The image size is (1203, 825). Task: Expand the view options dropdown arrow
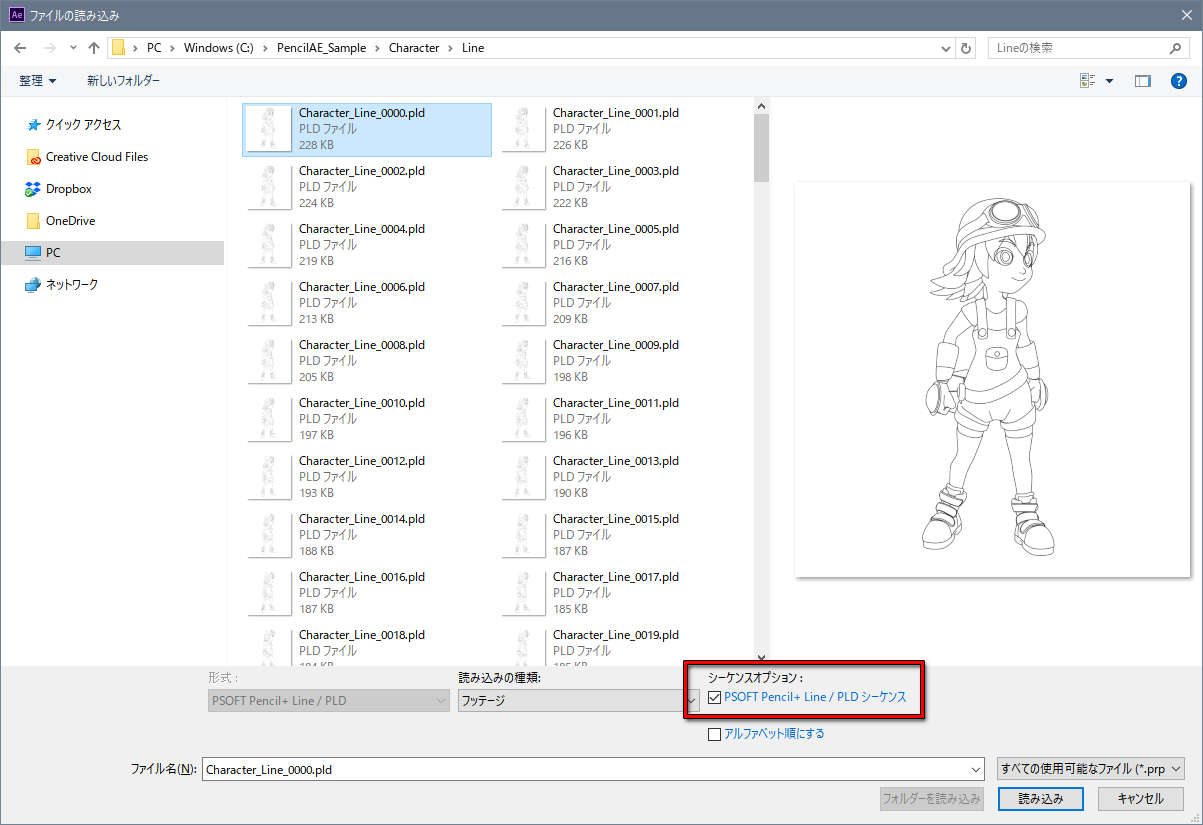pyautogui.click(x=1109, y=81)
